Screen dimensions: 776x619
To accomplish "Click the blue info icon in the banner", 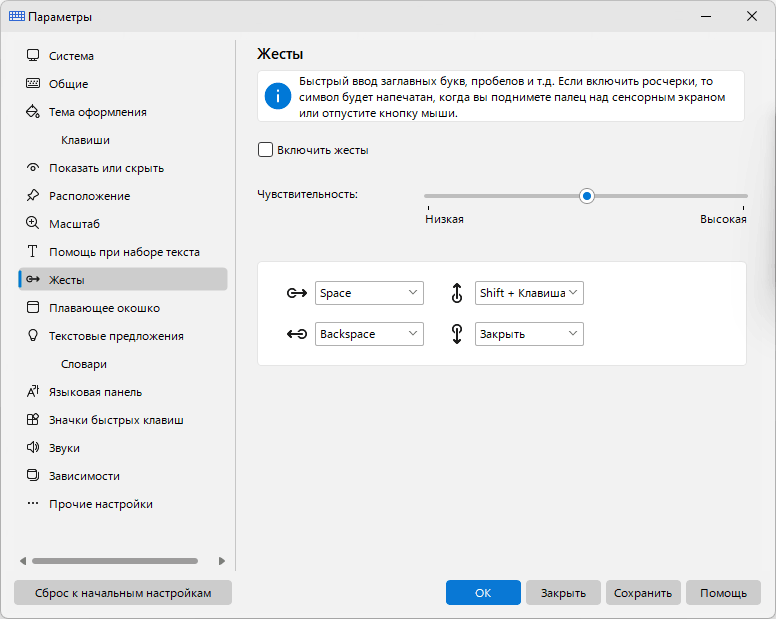I will coord(278,96).
